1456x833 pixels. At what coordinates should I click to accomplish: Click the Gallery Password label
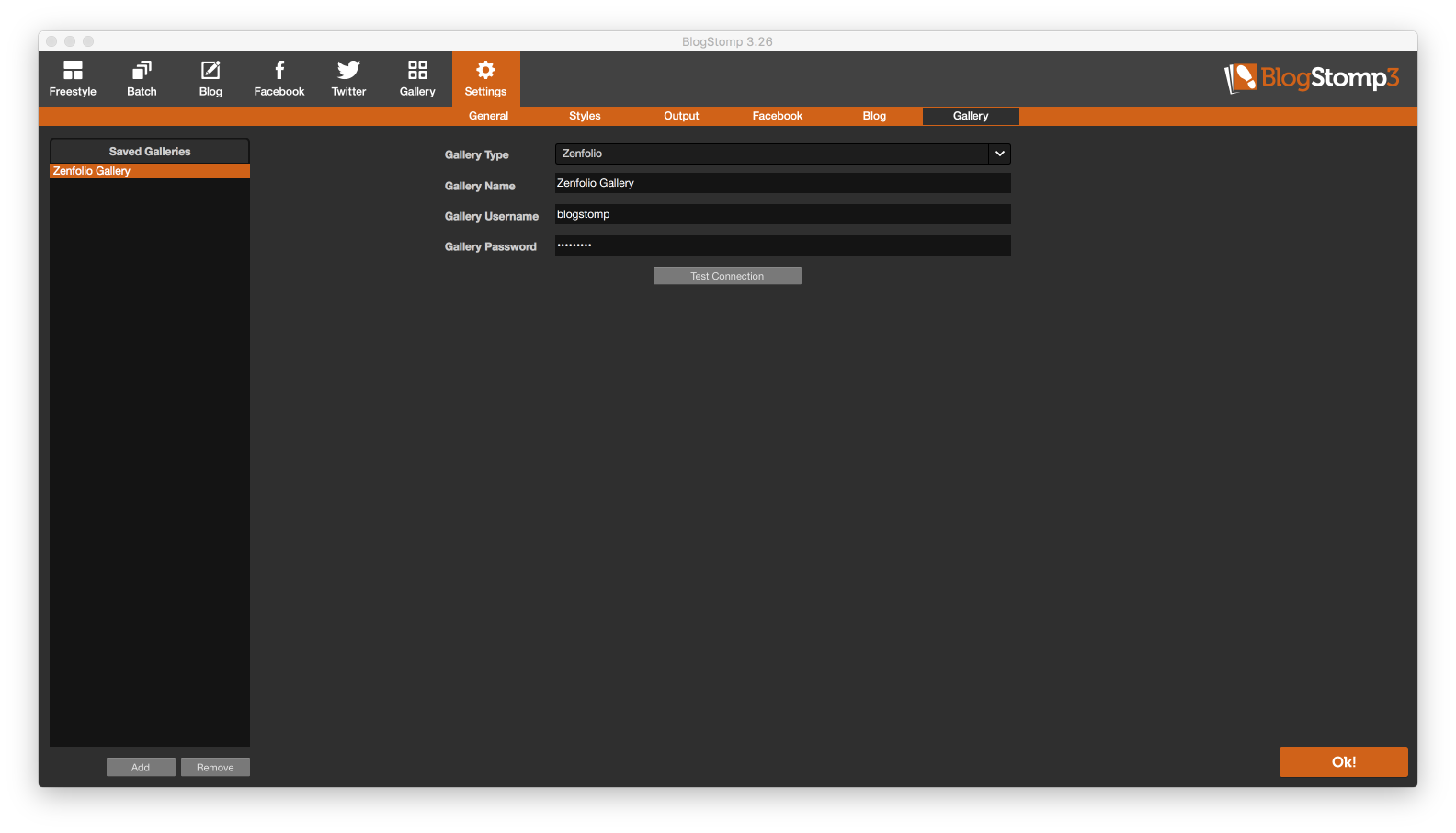pos(490,246)
